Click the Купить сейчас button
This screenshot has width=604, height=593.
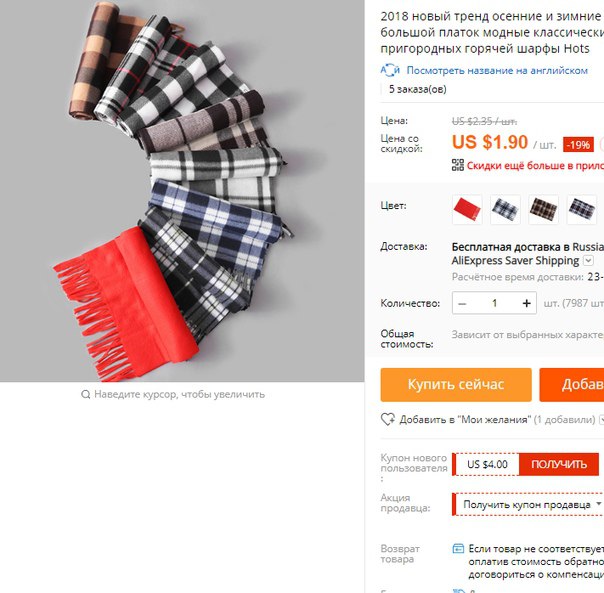click(x=456, y=385)
